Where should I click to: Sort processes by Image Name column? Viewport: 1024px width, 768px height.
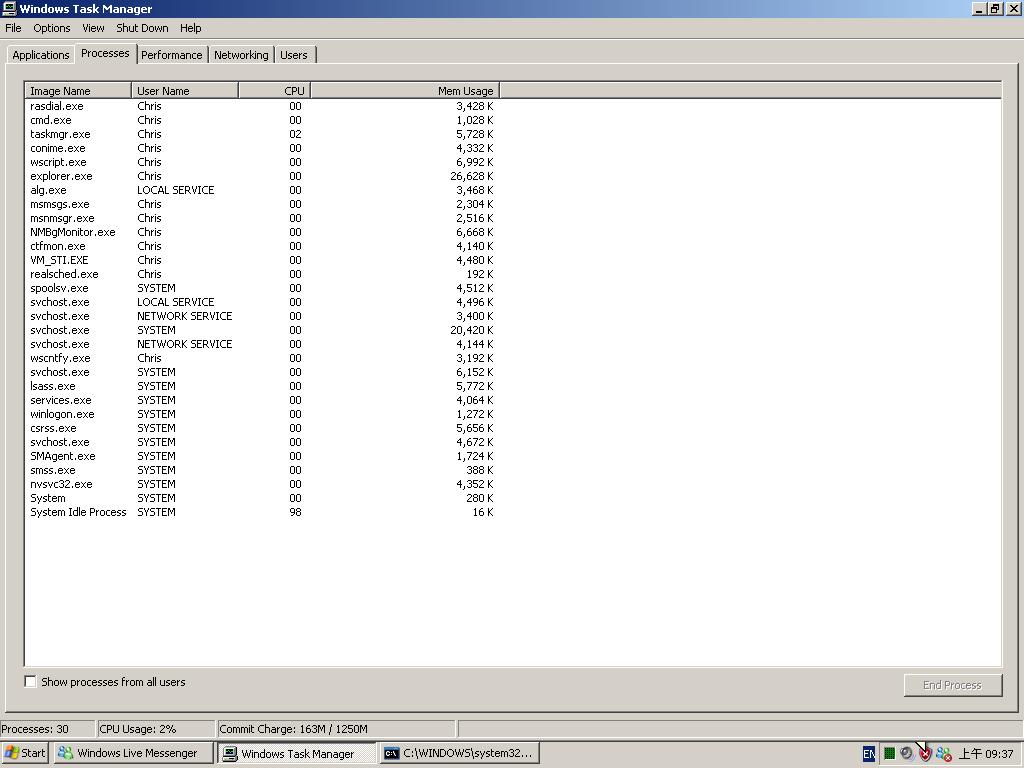[78, 91]
